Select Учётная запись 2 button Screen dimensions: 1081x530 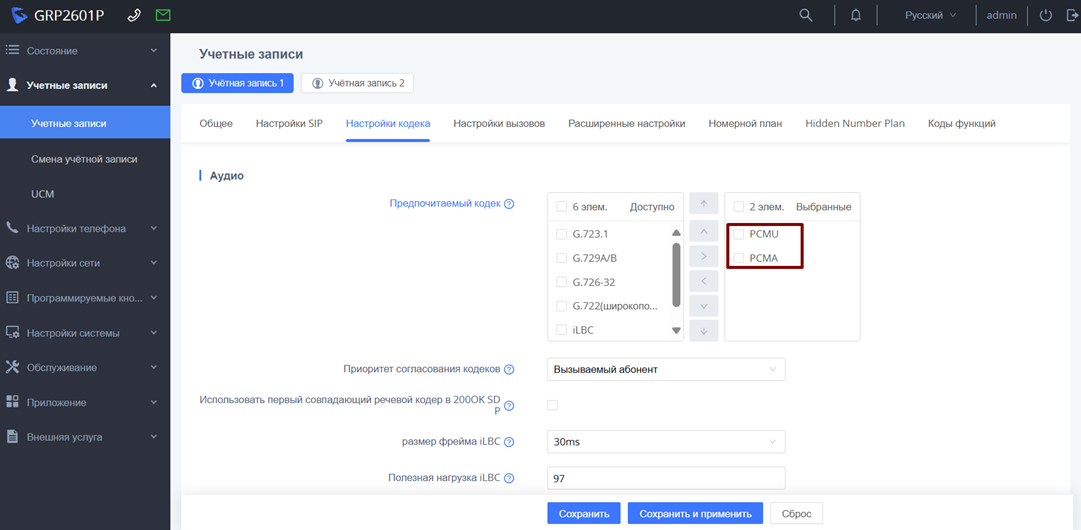(358, 83)
